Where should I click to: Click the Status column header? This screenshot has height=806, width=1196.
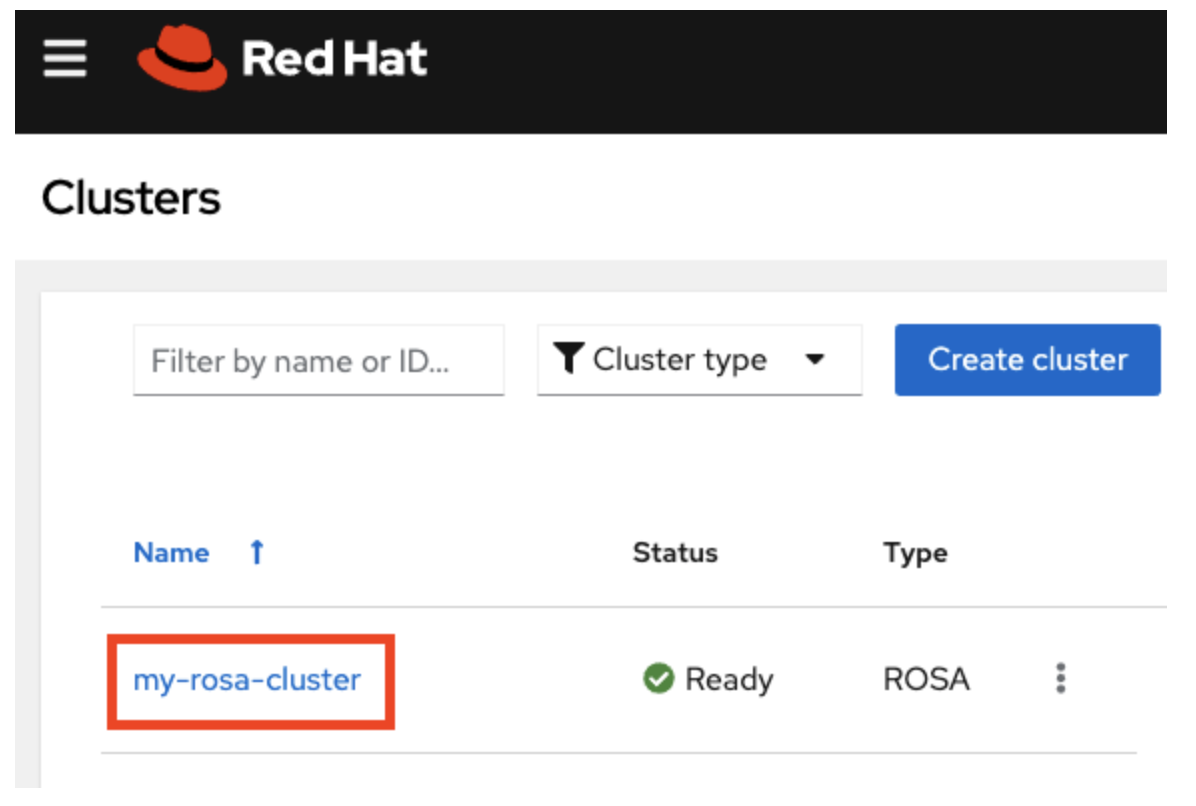tap(675, 553)
